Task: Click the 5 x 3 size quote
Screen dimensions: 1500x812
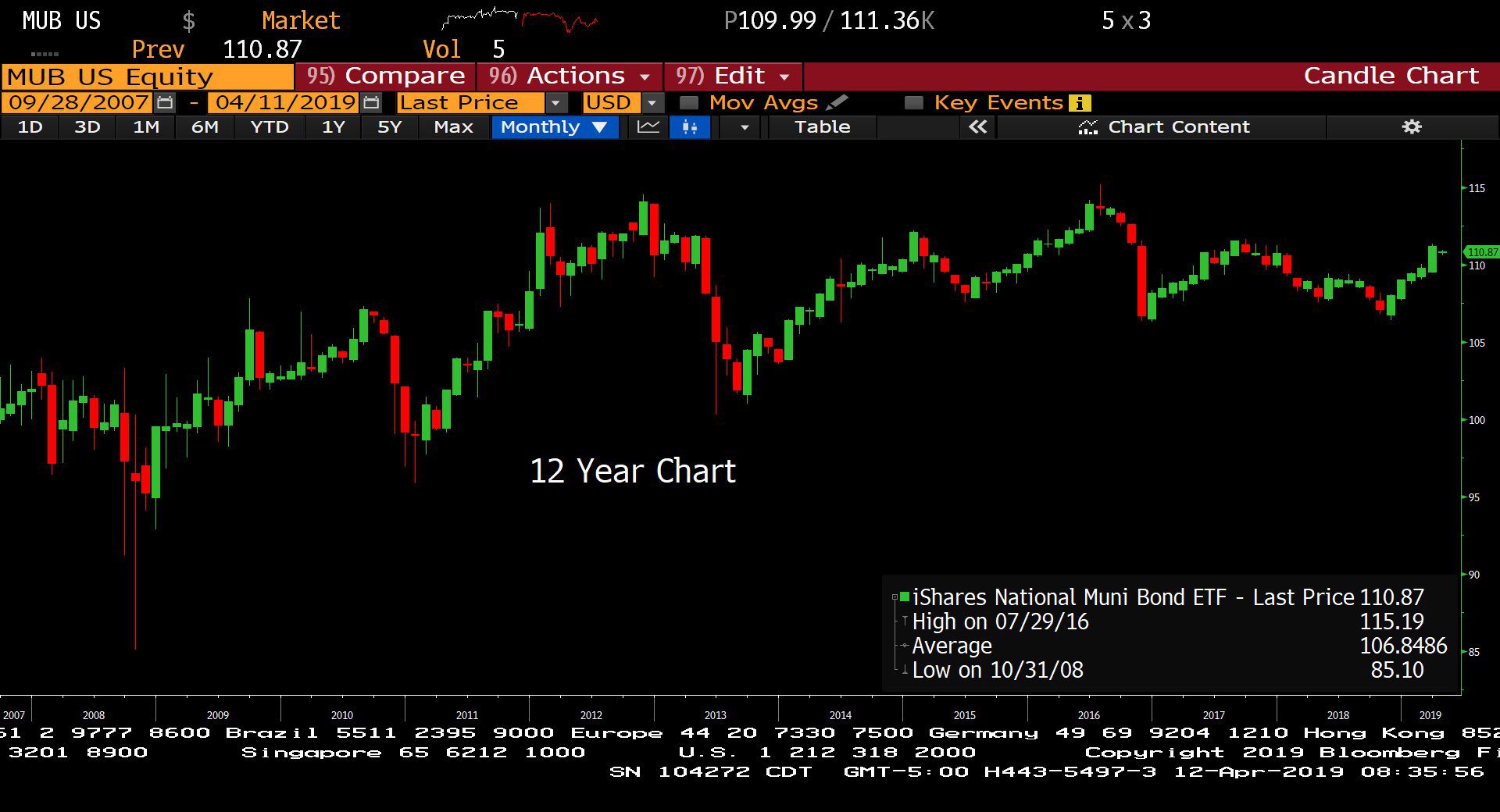Action: click(1126, 20)
